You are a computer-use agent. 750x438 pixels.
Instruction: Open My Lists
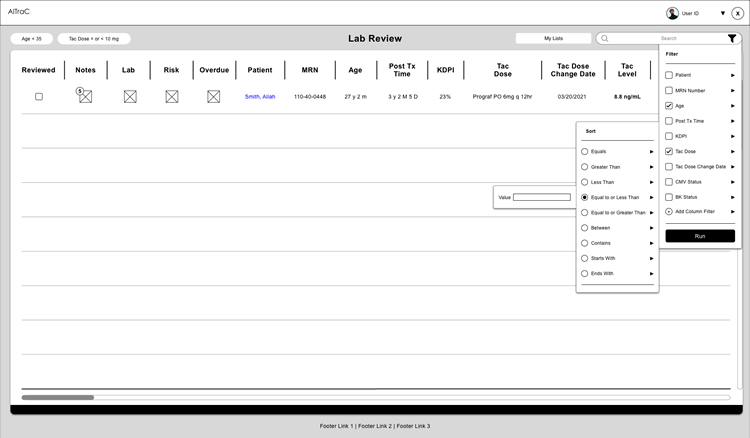[553, 38]
